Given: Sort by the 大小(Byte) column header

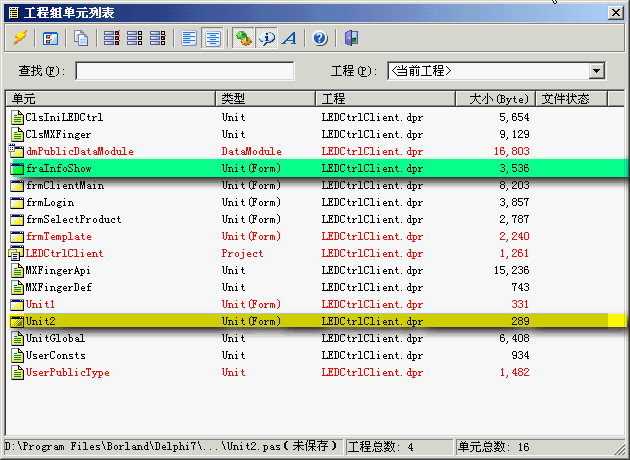Looking at the screenshot, I should (497, 99).
